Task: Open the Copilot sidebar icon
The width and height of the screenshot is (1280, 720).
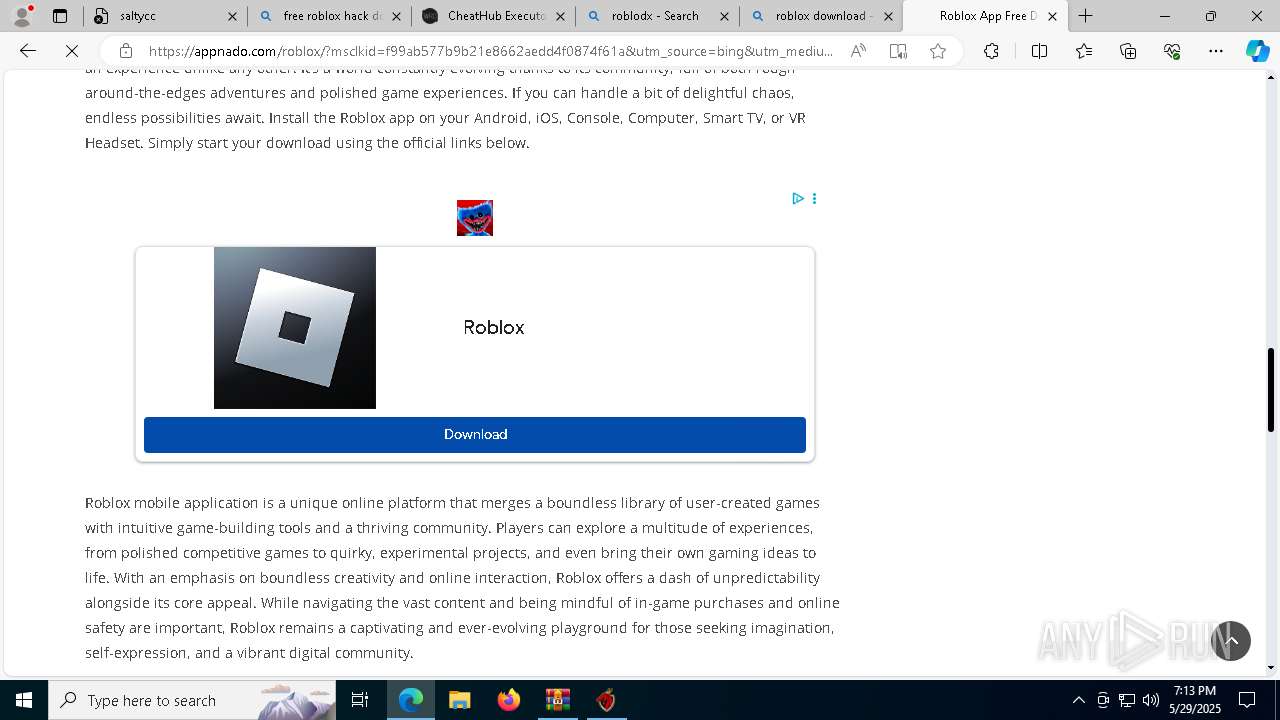Action: (1257, 51)
